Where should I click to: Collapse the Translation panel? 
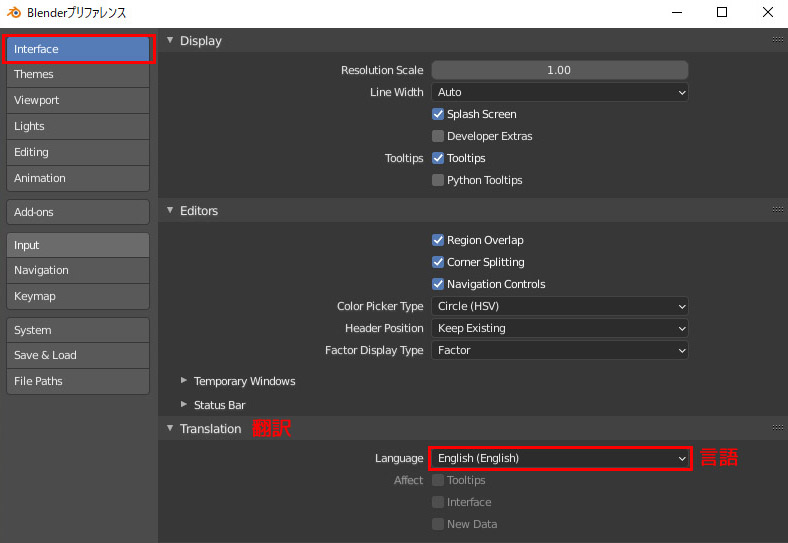point(170,428)
